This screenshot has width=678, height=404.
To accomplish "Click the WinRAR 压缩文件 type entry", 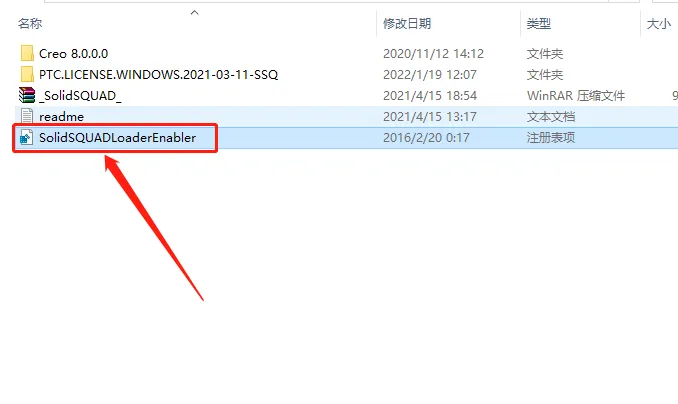I will (576, 96).
